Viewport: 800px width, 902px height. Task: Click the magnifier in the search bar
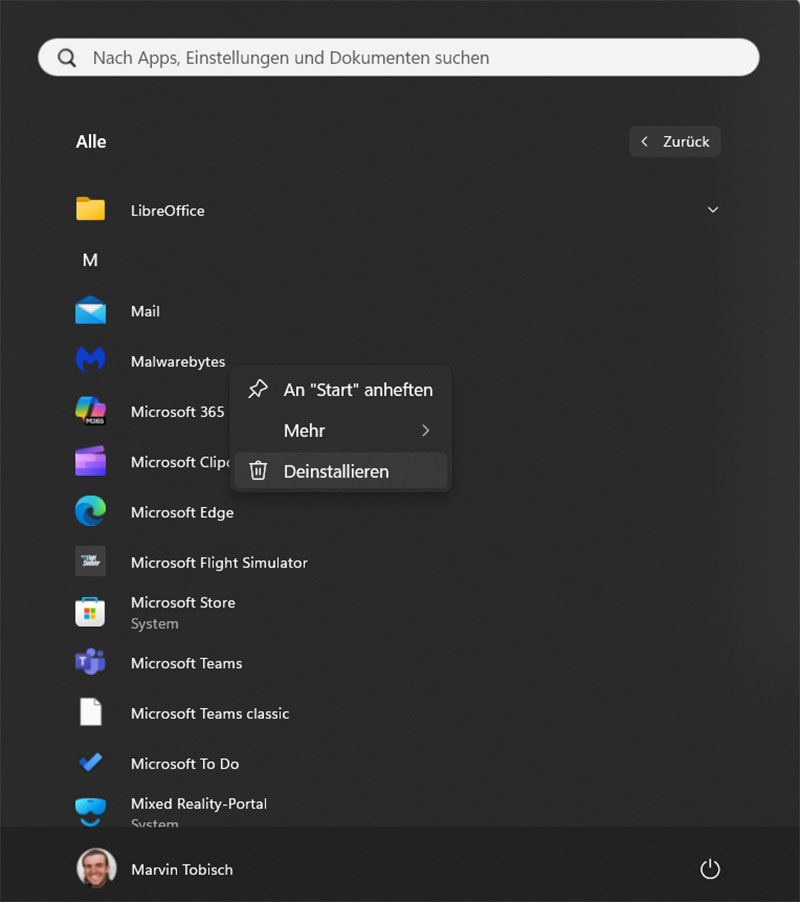point(66,57)
